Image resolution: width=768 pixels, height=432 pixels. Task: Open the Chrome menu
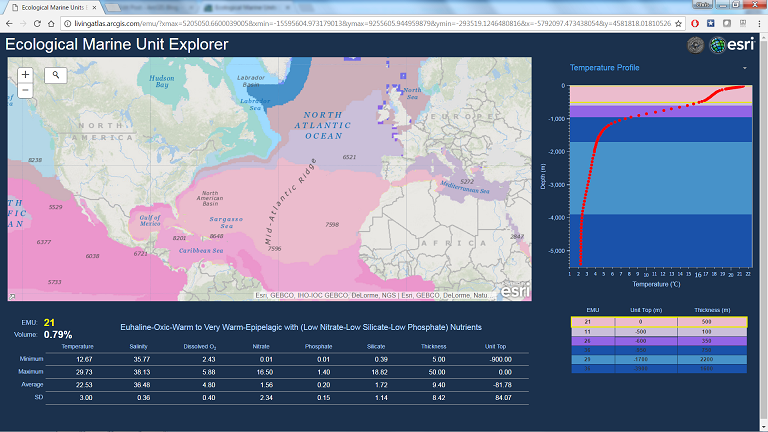click(758, 22)
